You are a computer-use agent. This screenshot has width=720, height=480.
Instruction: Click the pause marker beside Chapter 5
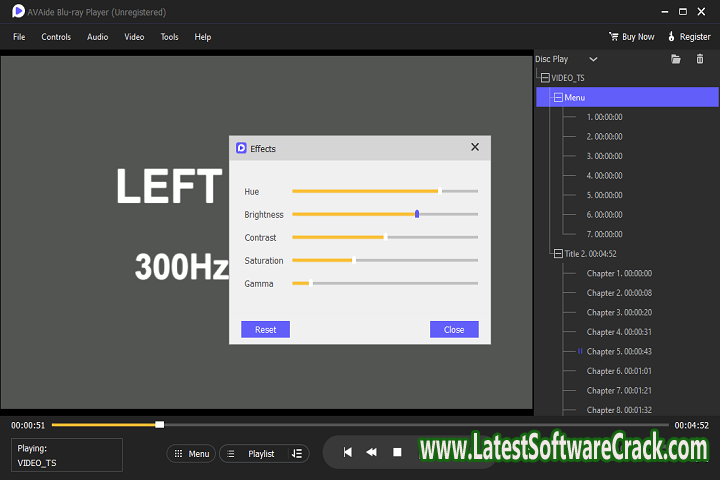(580, 351)
